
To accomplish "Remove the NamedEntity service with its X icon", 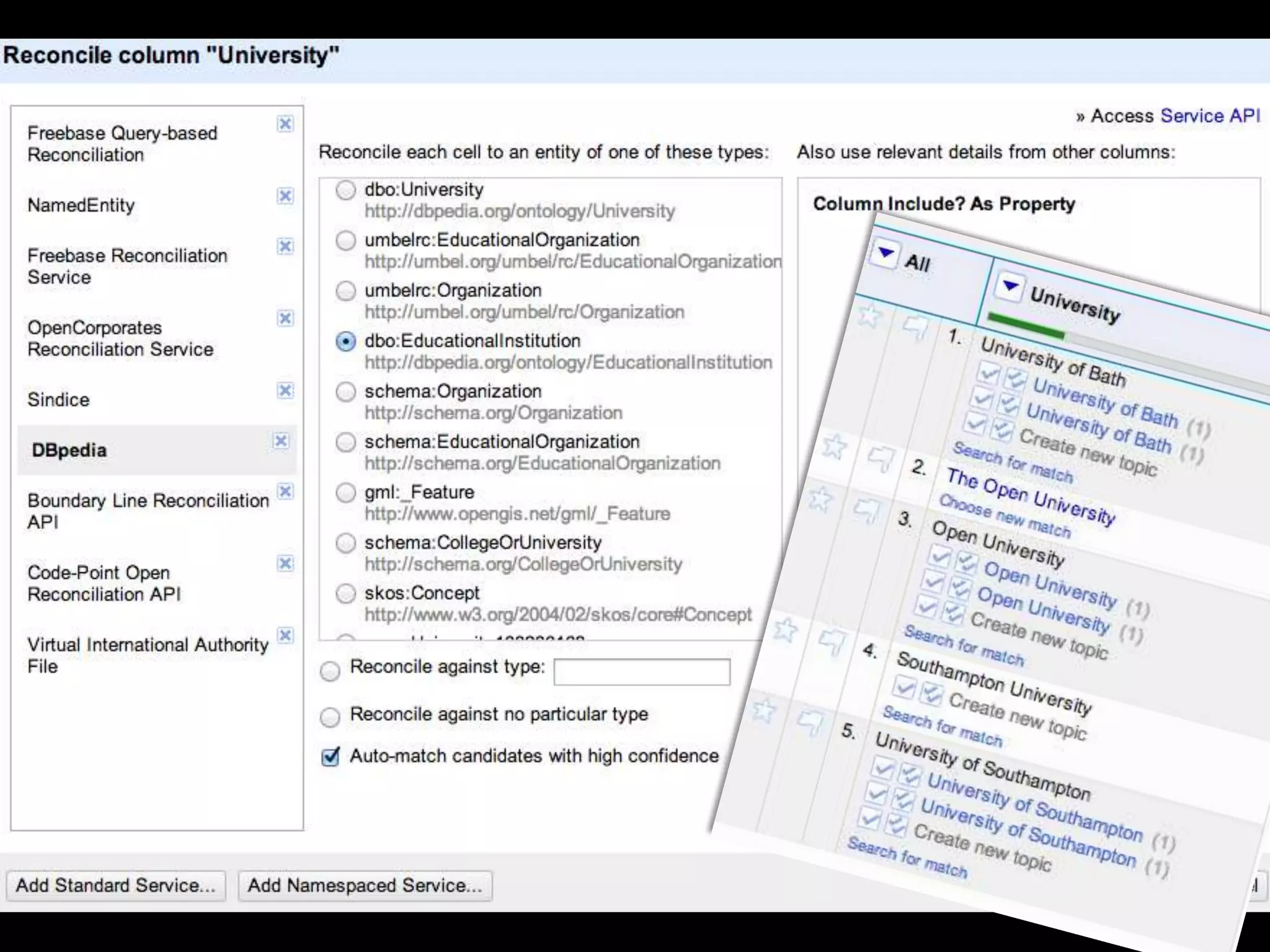I will coord(285,196).
